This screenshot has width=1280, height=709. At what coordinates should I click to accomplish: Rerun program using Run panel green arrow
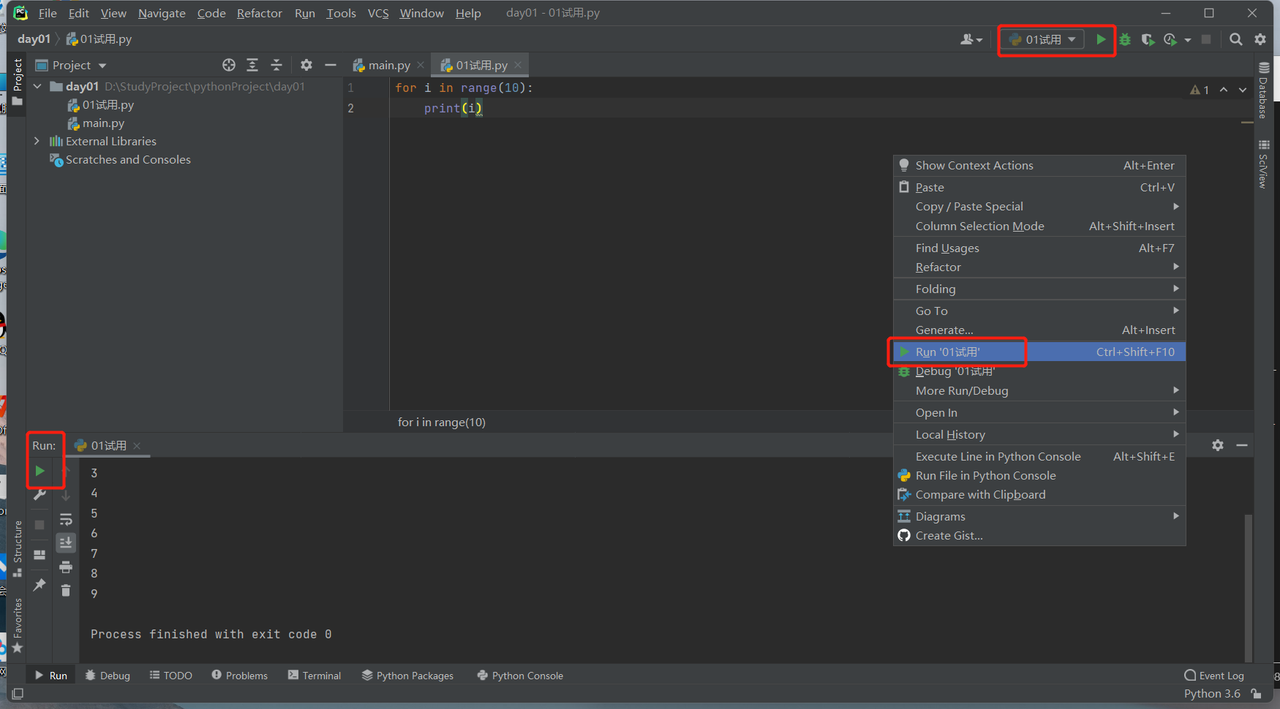[39, 470]
